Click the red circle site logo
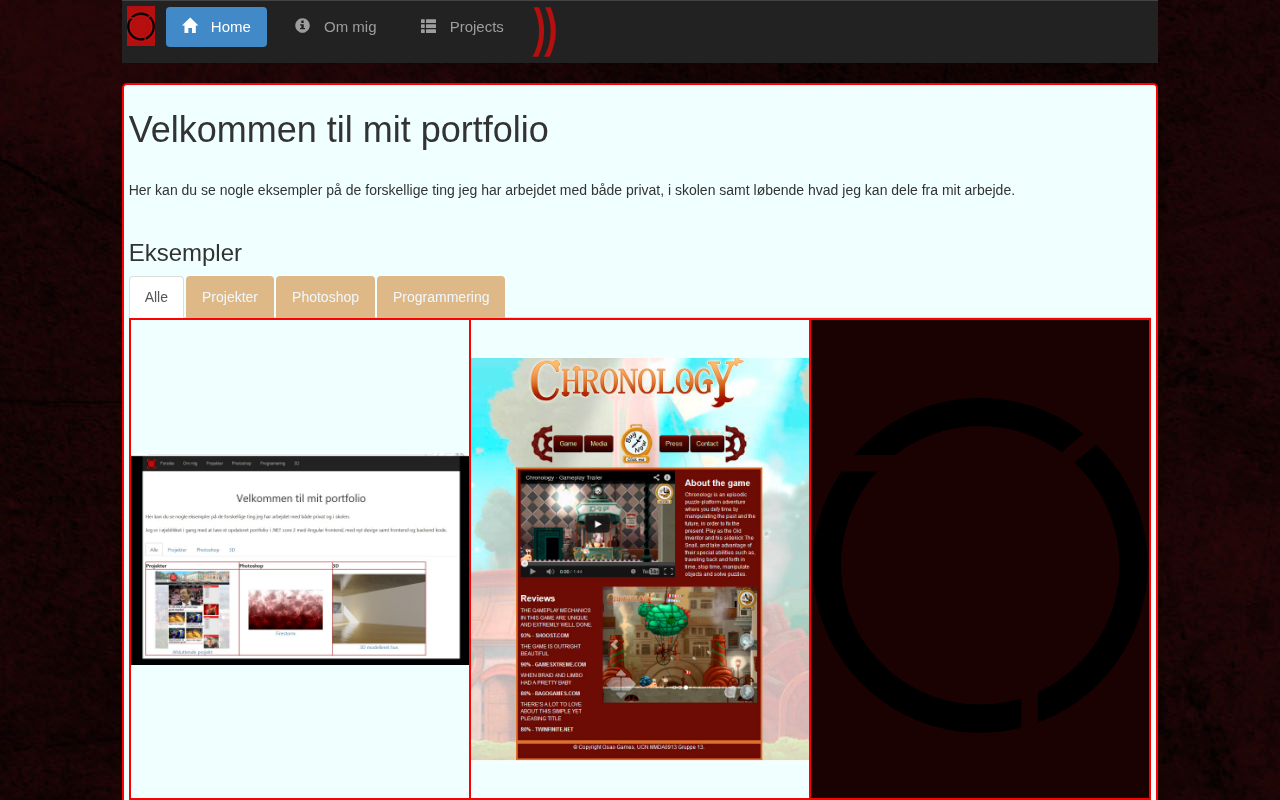Screen dimensions: 1280x800 pos(141,26)
